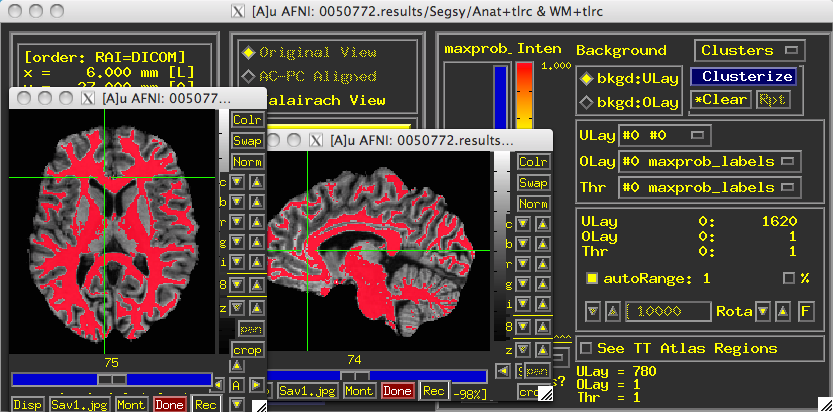Click pan right arrow beside A in axial viewer

[256, 384]
